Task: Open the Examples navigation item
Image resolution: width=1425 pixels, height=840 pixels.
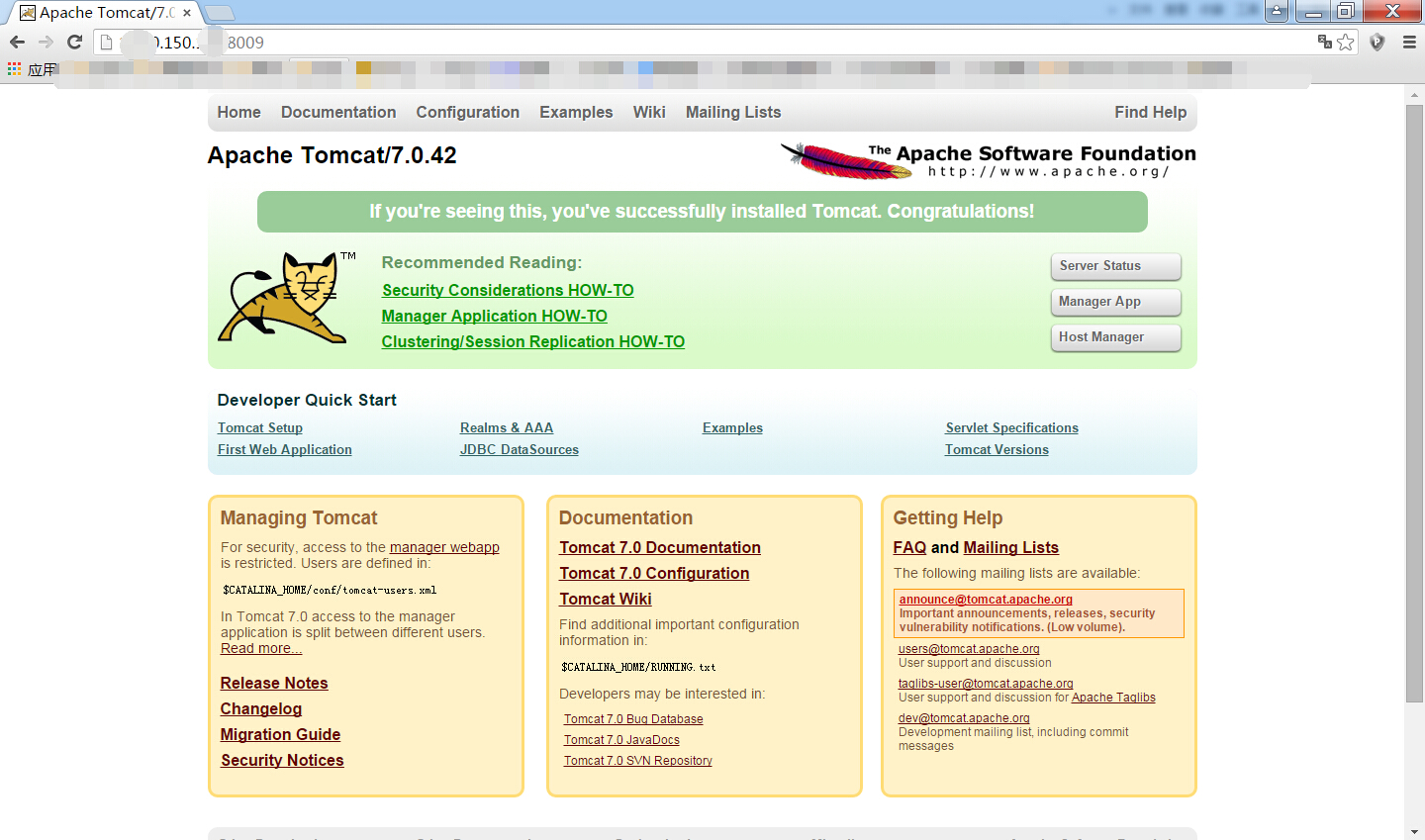Action: (x=576, y=113)
